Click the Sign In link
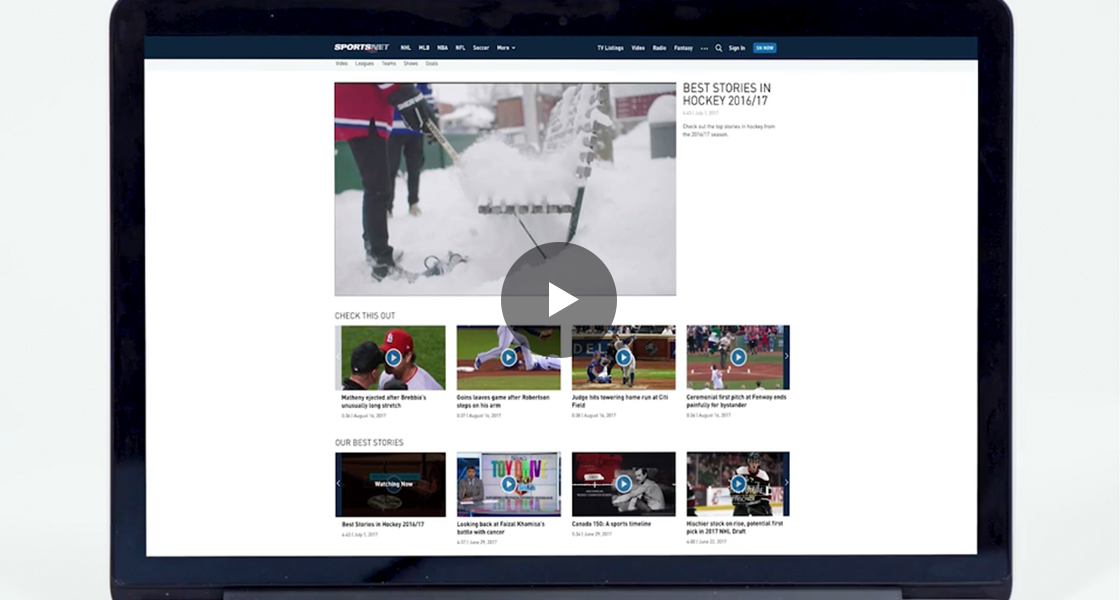 737,48
